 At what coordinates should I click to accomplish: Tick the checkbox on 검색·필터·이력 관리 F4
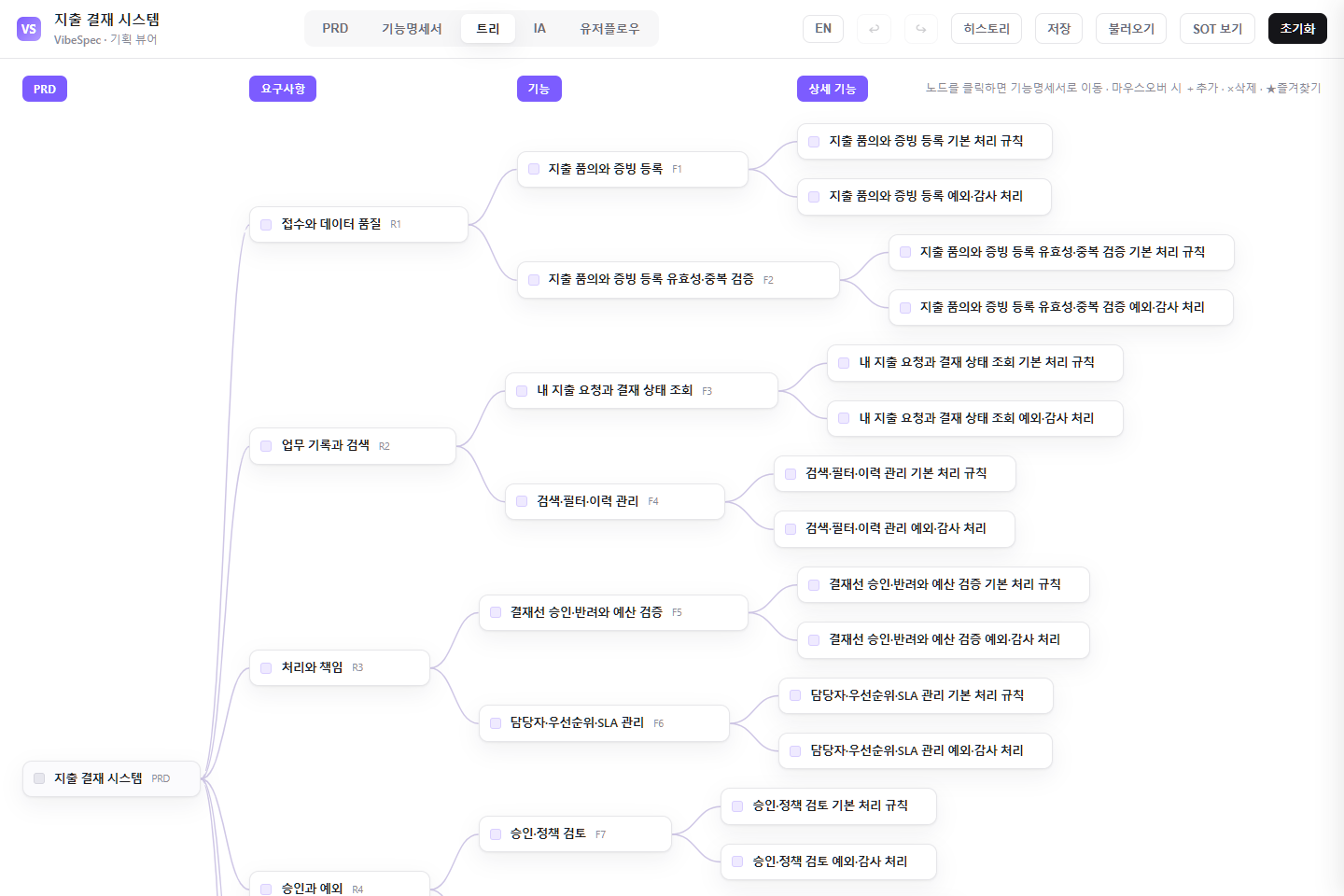(522, 501)
